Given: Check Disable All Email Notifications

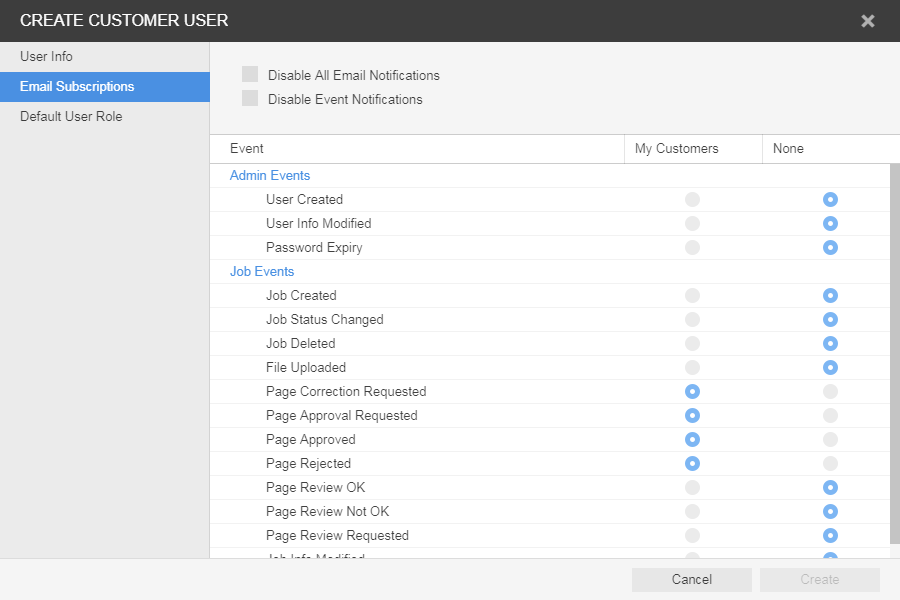Looking at the screenshot, I should tap(250, 75).
